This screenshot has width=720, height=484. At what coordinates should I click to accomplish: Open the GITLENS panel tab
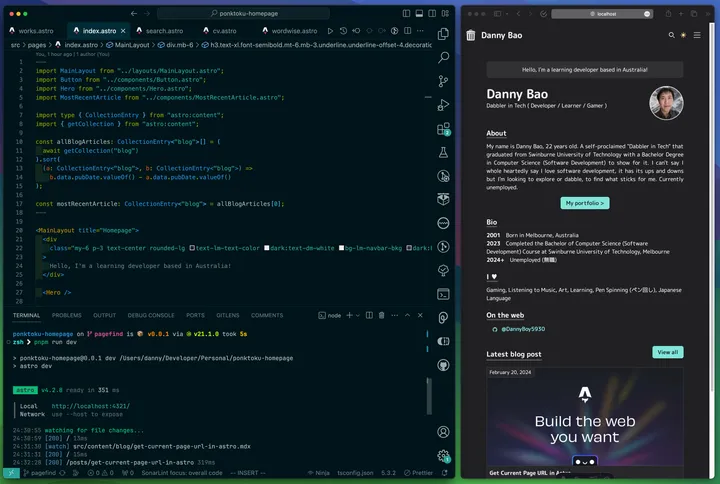click(x=228, y=315)
